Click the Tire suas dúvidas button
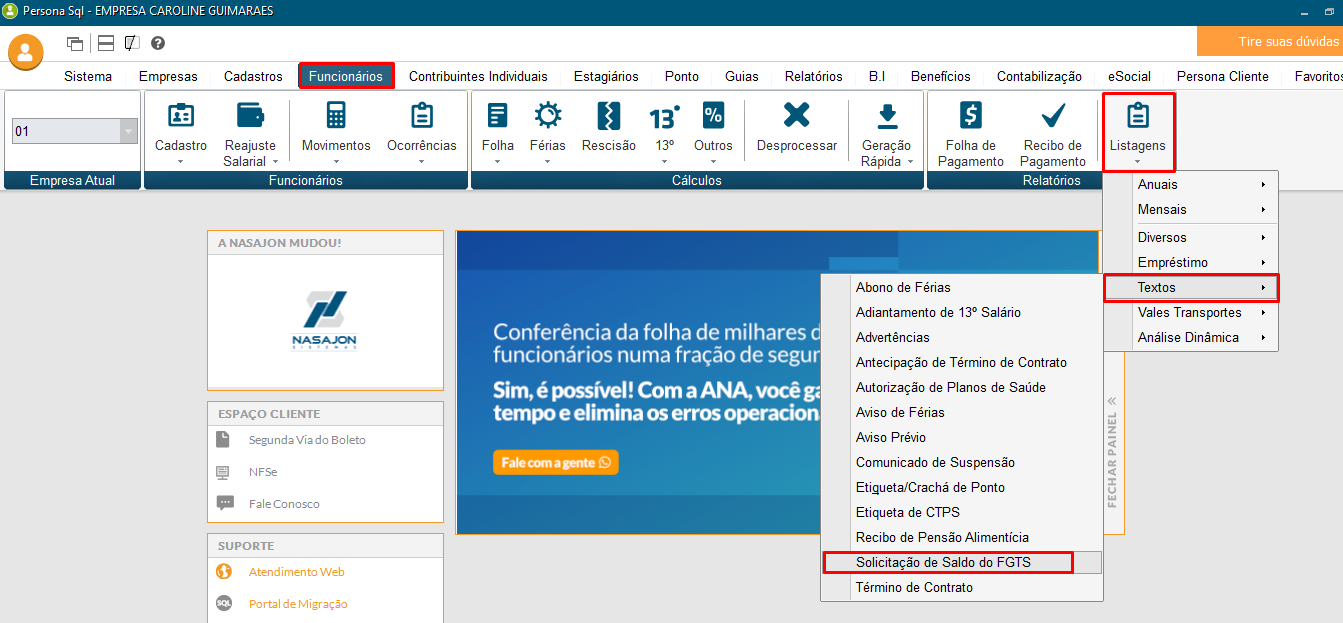The image size is (1343, 623). coord(1270,41)
